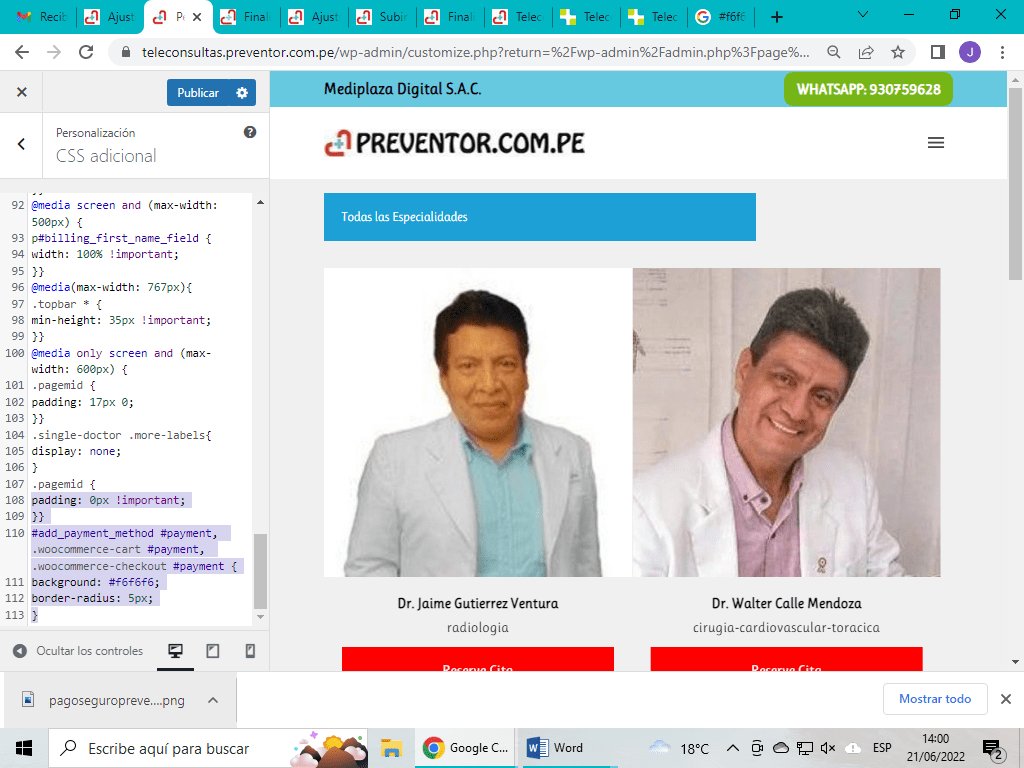Screen dimensions: 1024x768
Task: Click the Publicar button
Action: 198,93
